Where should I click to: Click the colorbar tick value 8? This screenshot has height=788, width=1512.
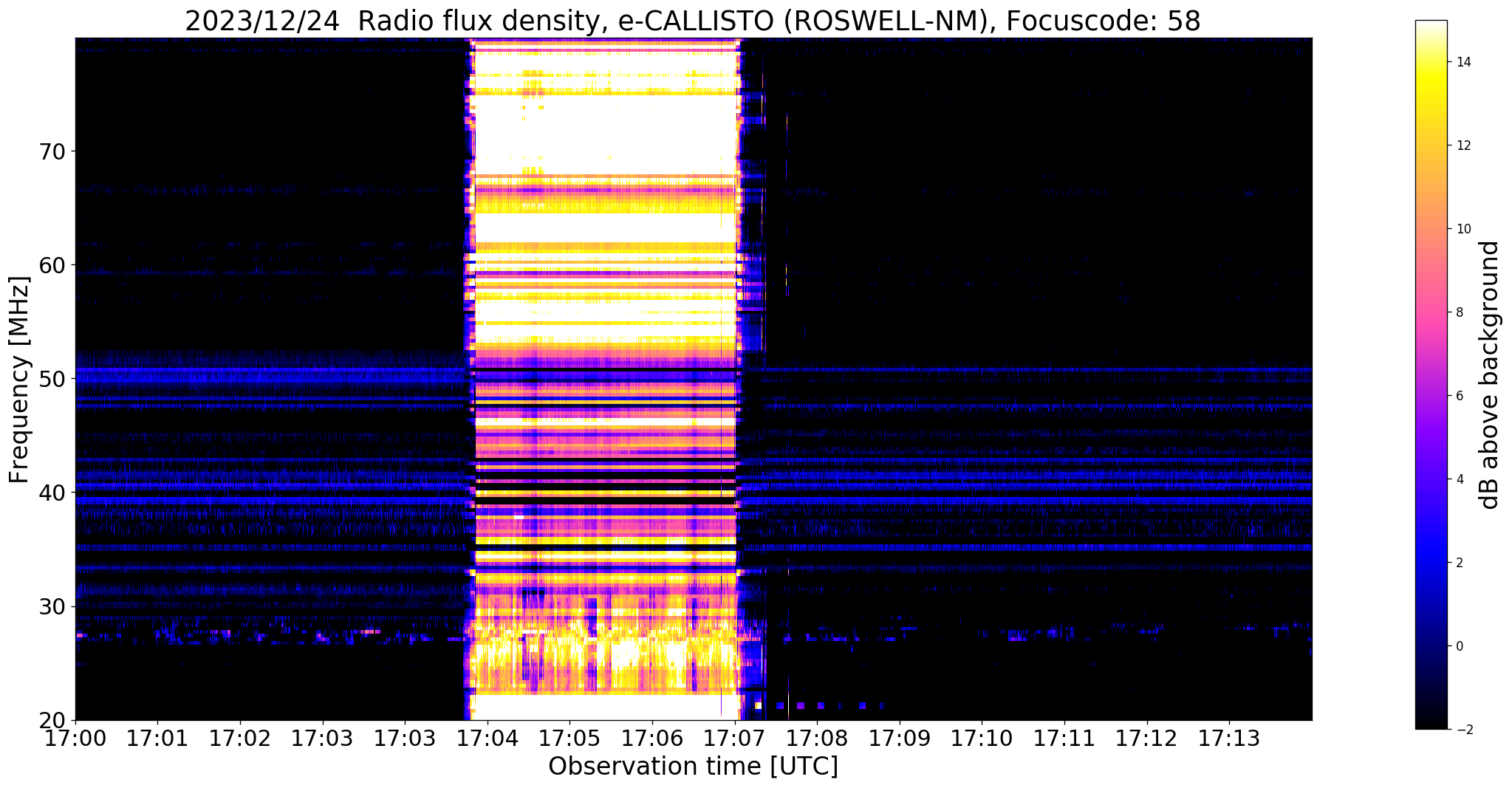coord(1459,312)
